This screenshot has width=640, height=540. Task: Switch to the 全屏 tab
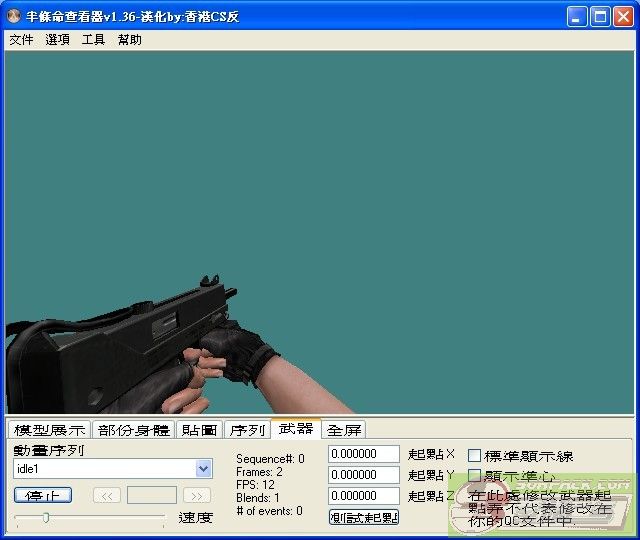click(344, 430)
